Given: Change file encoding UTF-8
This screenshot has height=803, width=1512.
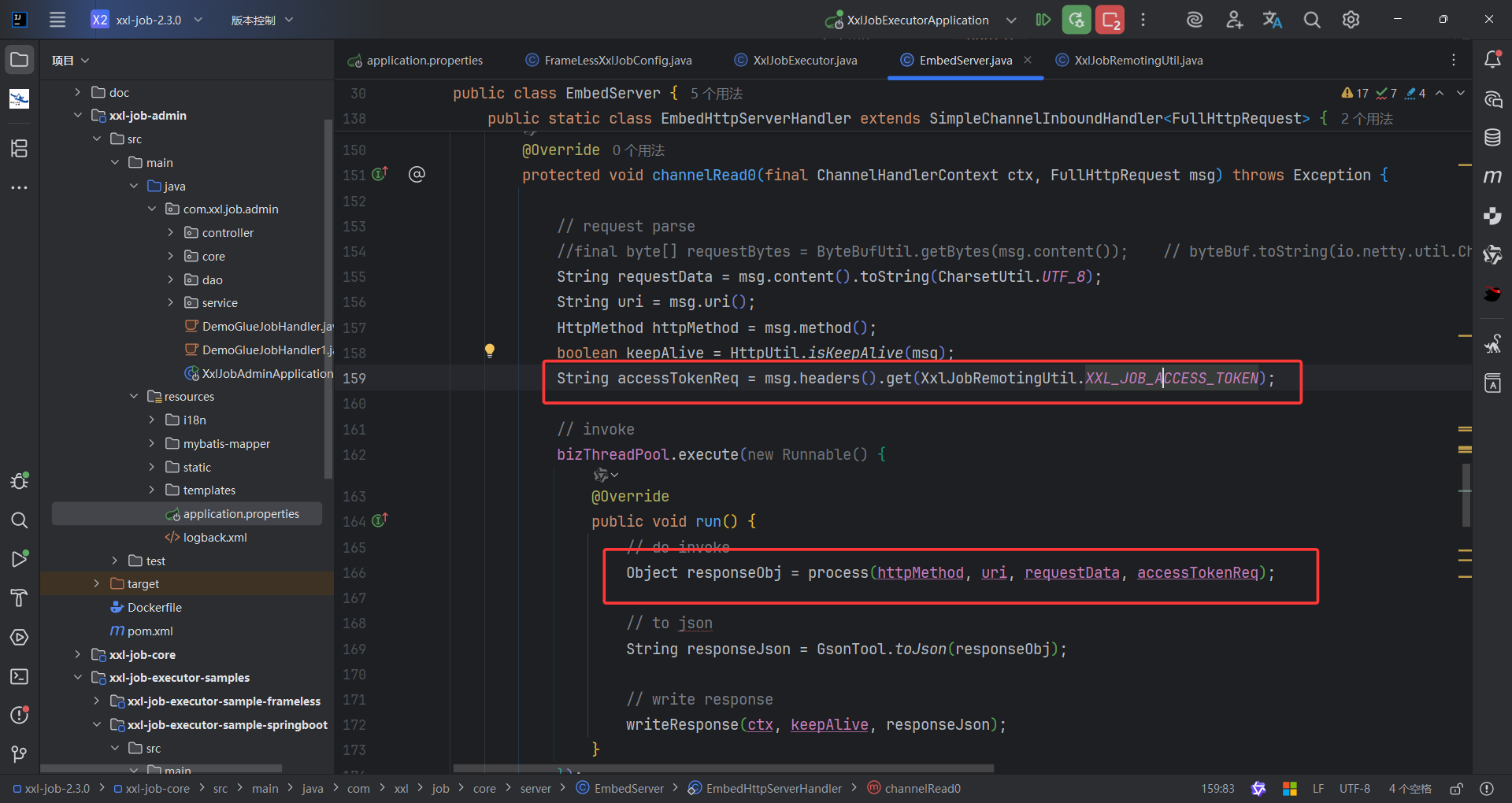Looking at the screenshot, I should tap(1354, 789).
